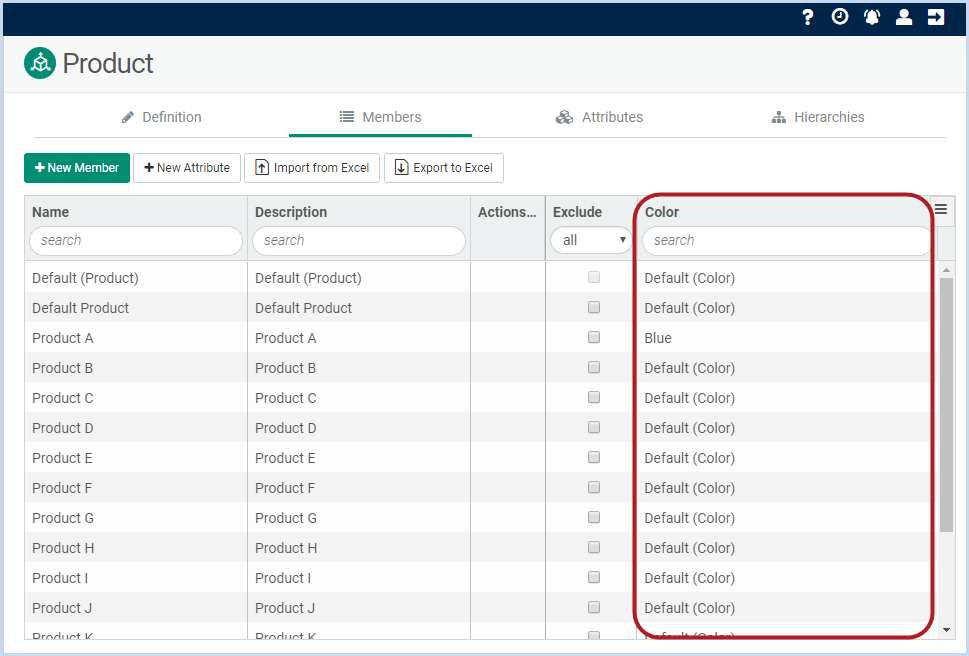Sort by the Exclude column header
The width and height of the screenshot is (969, 656).
point(577,212)
